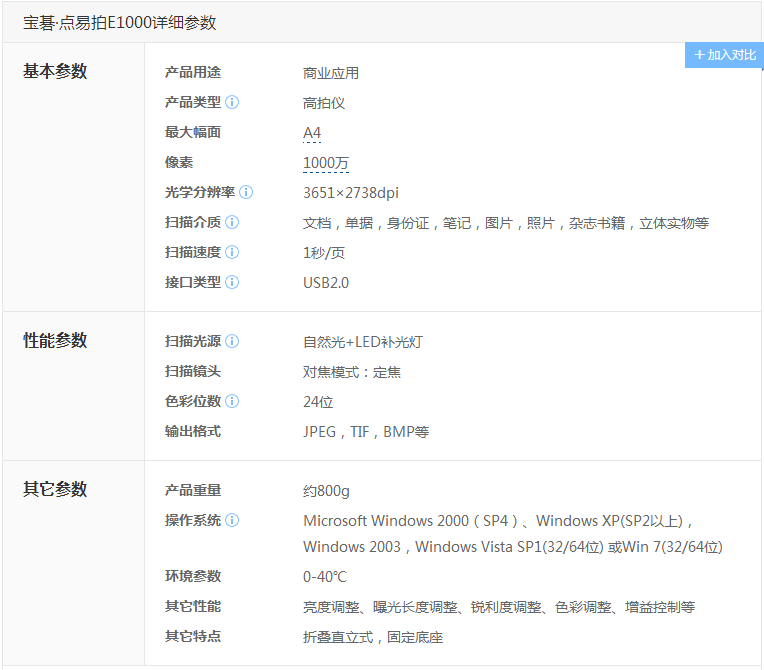
Task: Click the 对焦模式：定焦 value
Action: [352, 372]
